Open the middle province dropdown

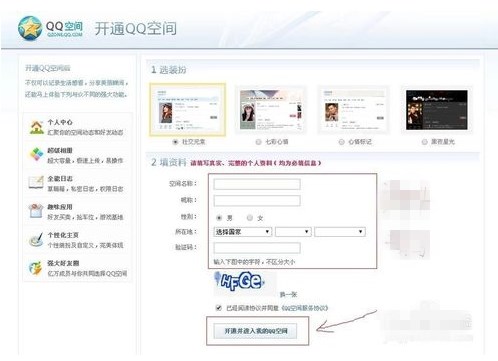(x=293, y=232)
